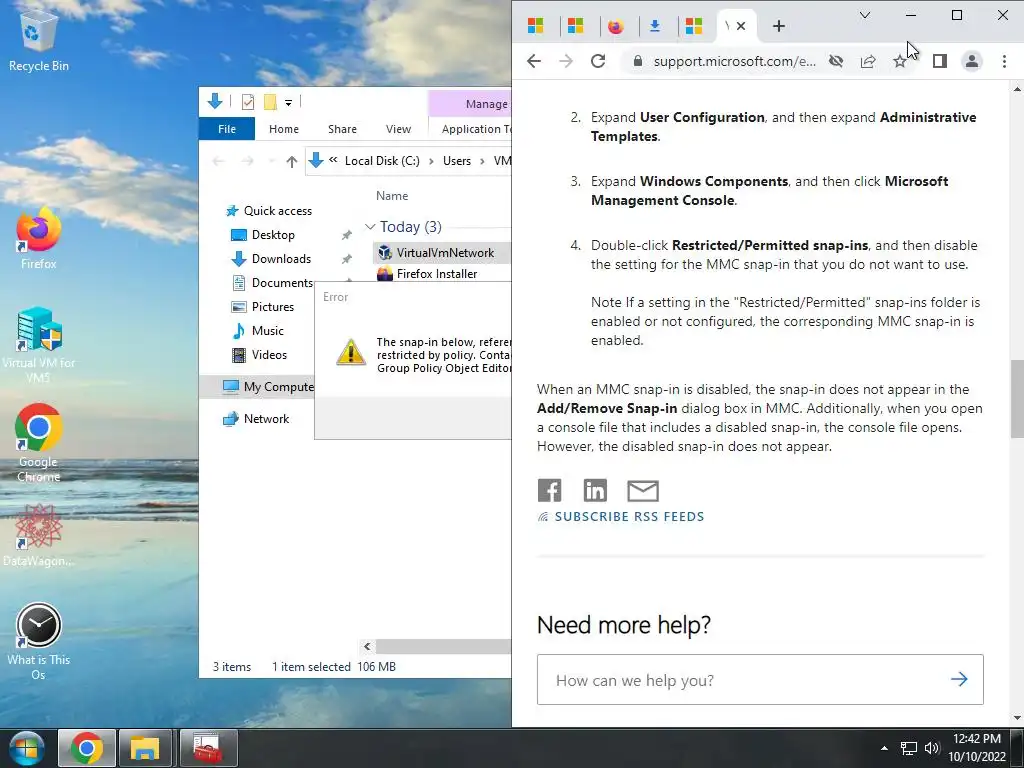Share this page via Chrome icon

[868, 61]
